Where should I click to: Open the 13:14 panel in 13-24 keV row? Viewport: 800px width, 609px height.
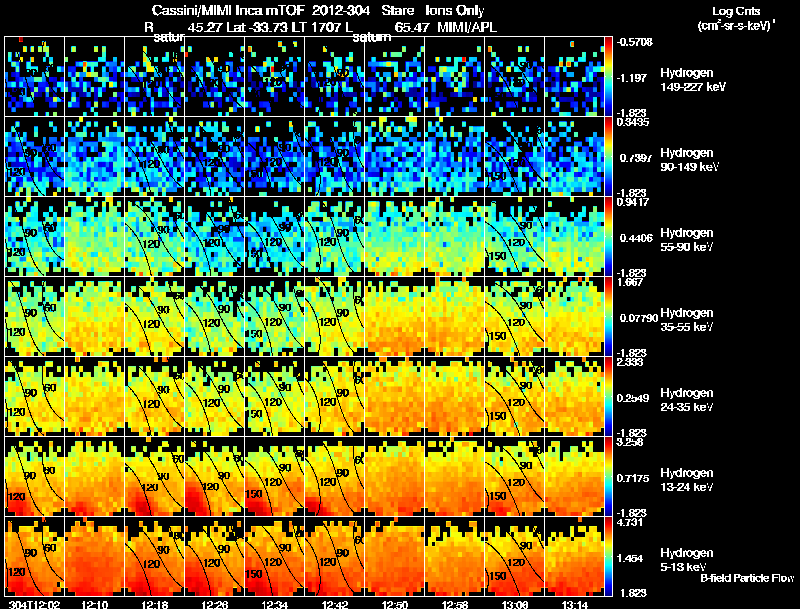tap(575, 477)
